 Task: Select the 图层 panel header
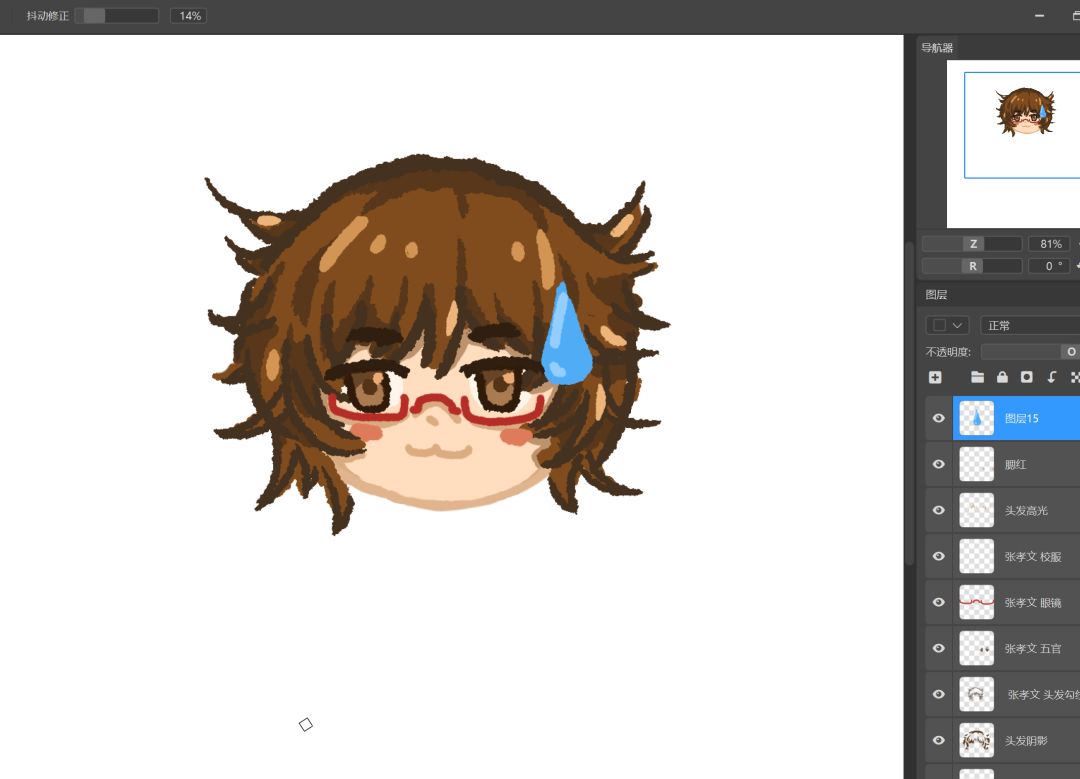(x=936, y=295)
